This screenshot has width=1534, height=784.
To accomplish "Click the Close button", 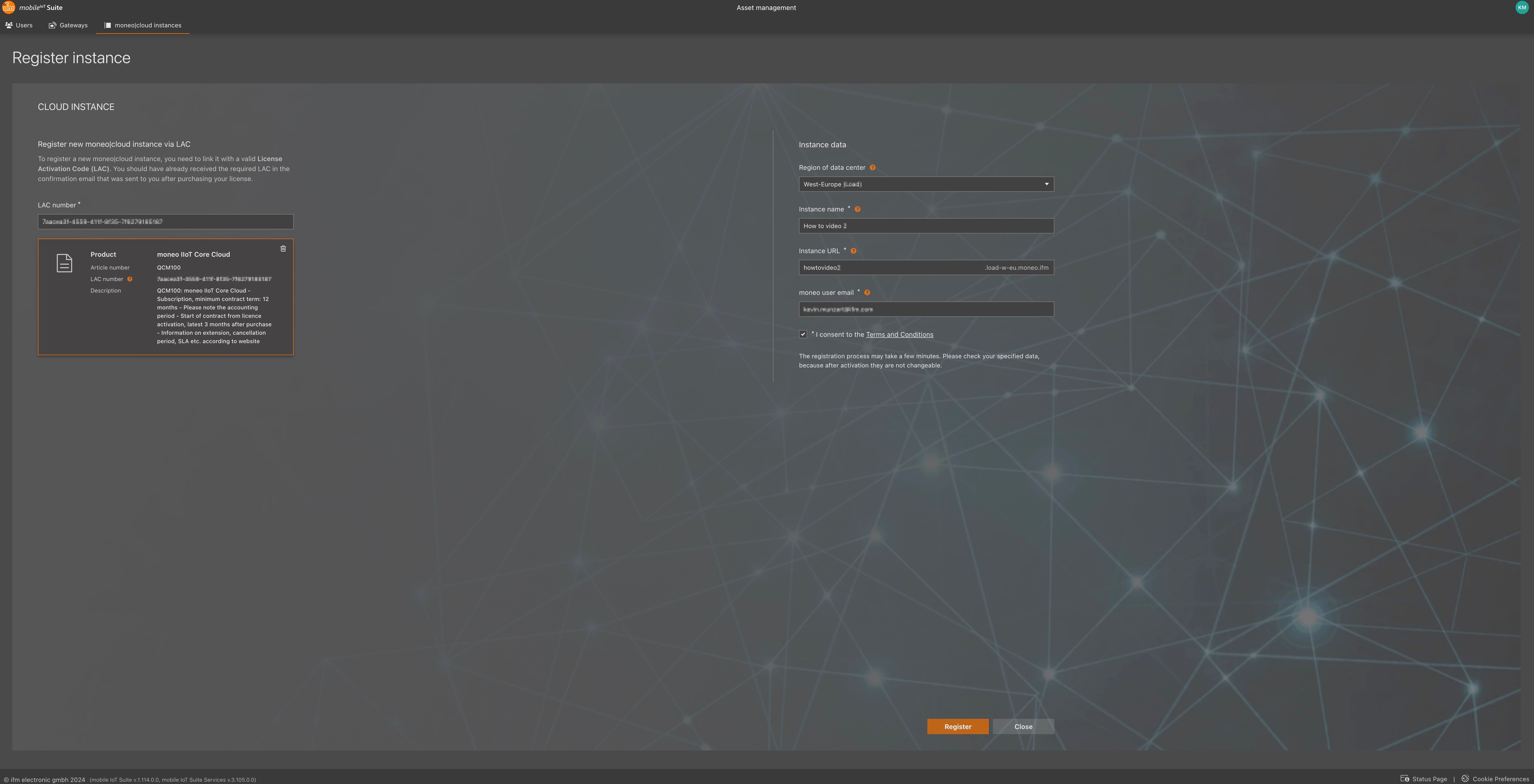I will 1023,726.
